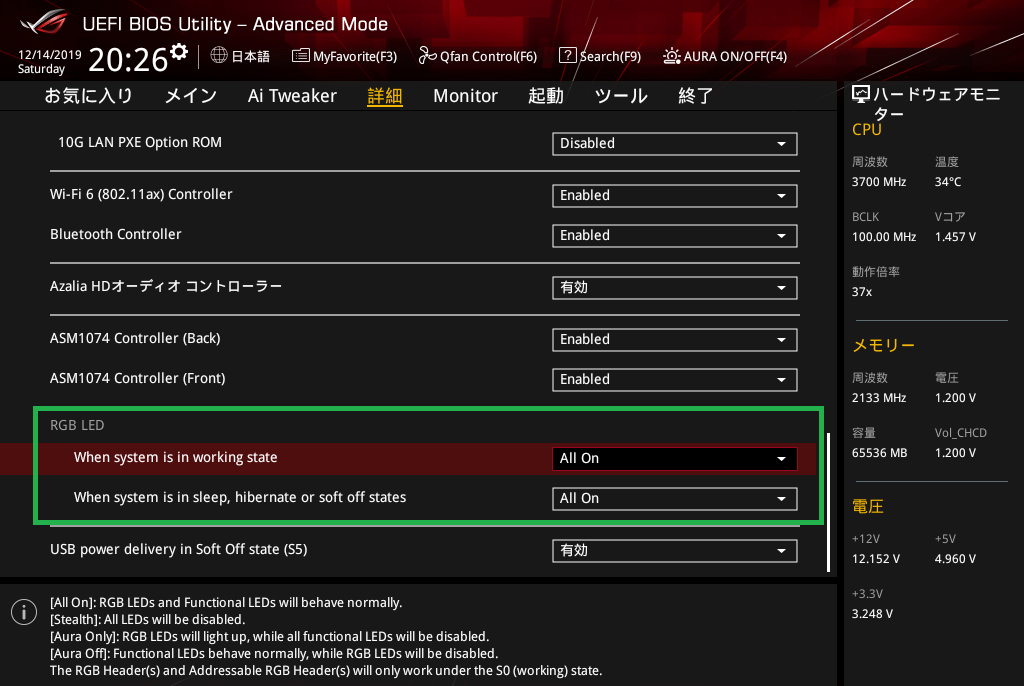Expand USB power delivery S5 dropdown
This screenshot has height=686, width=1024.
point(675,551)
